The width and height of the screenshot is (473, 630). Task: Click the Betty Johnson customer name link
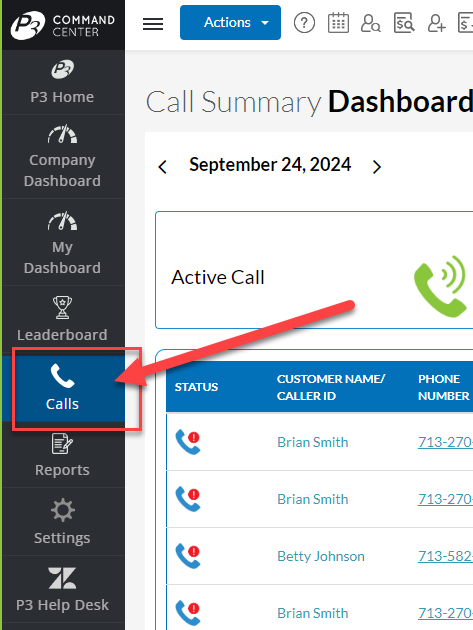coord(321,556)
